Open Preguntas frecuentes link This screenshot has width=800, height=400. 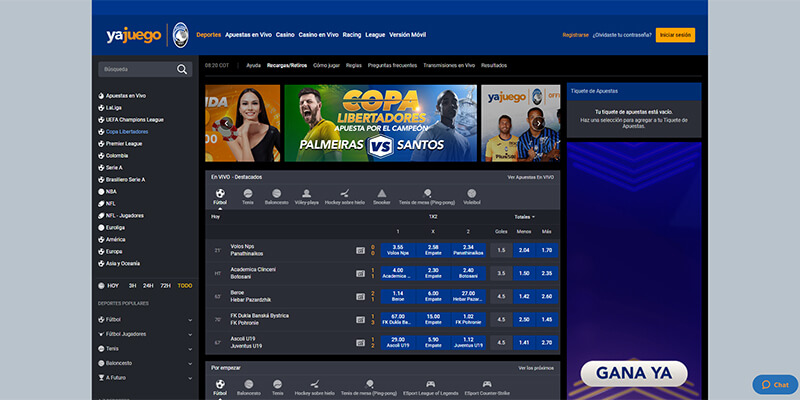coord(392,65)
